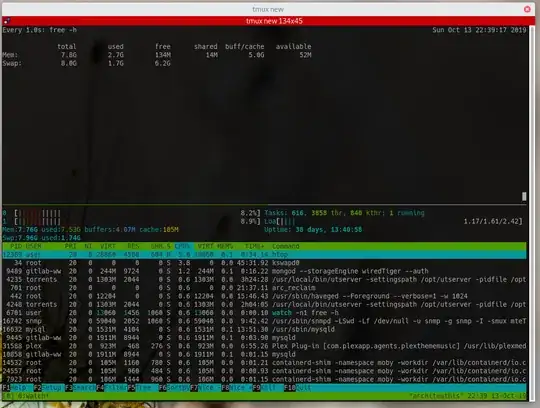
Task: Select the snmpd process row
Action: pyautogui.click(x=264, y=321)
